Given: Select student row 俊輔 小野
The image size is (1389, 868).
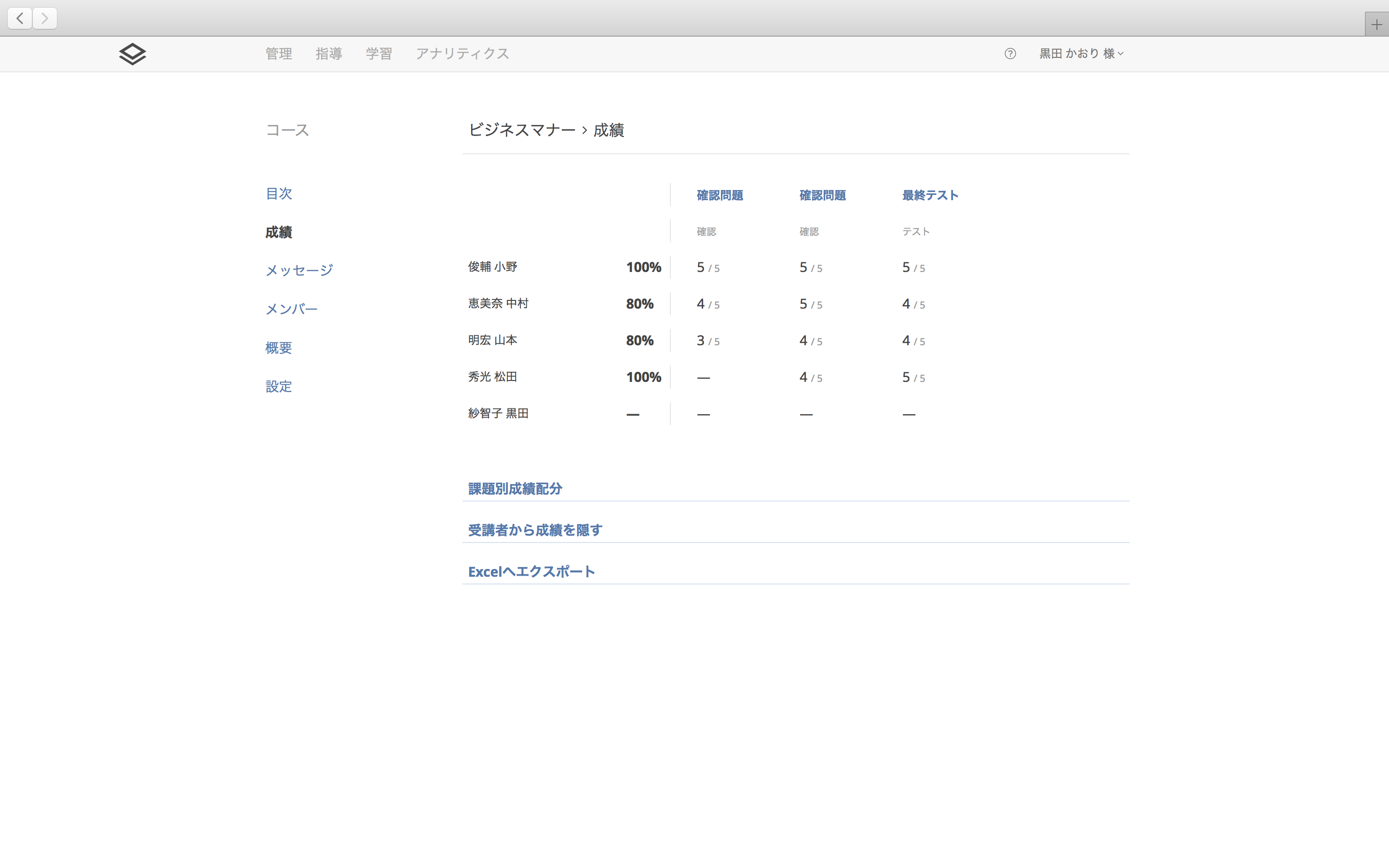Looking at the screenshot, I should (492, 267).
